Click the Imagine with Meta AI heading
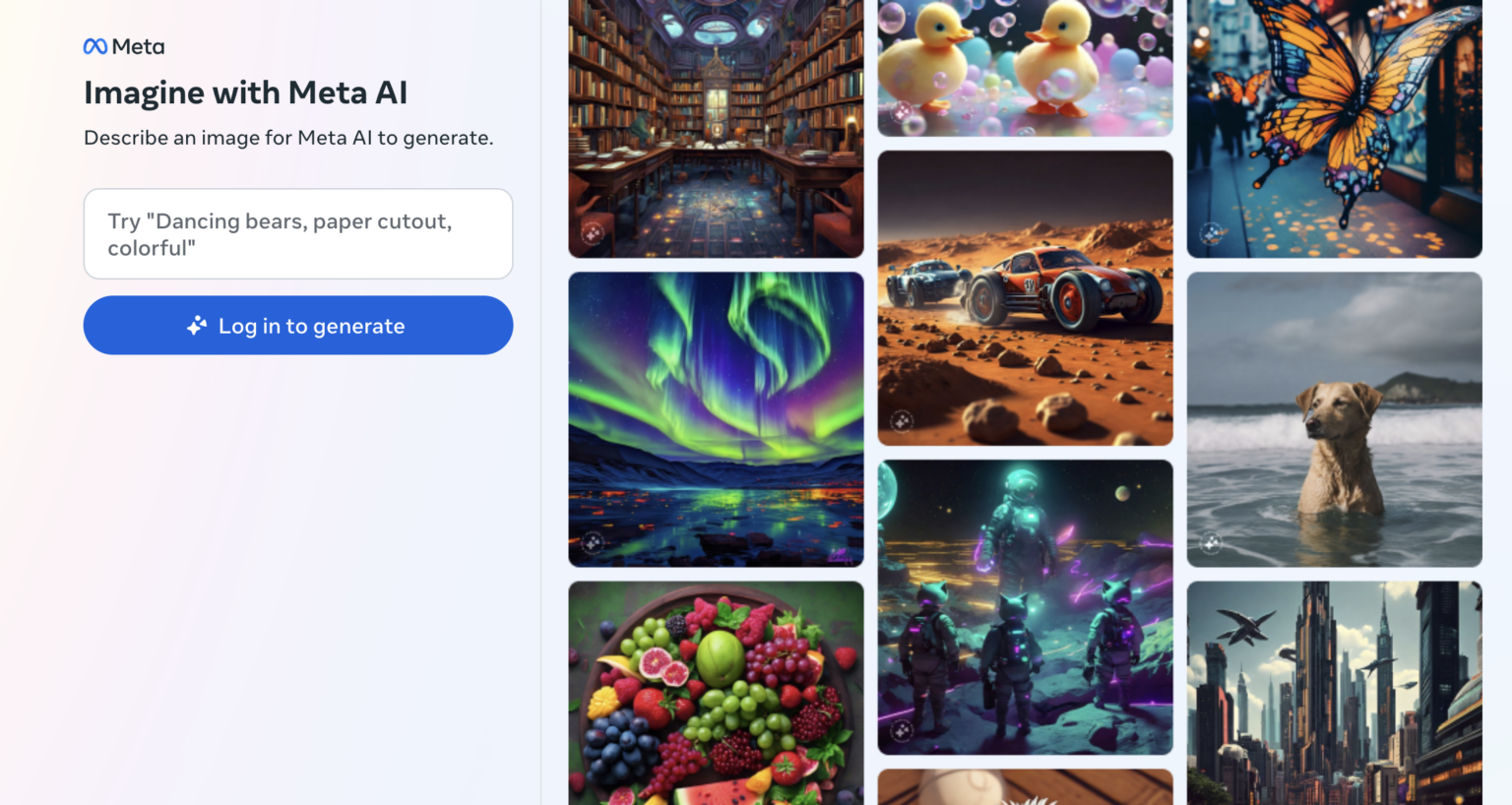This screenshot has width=1512, height=805. (245, 93)
